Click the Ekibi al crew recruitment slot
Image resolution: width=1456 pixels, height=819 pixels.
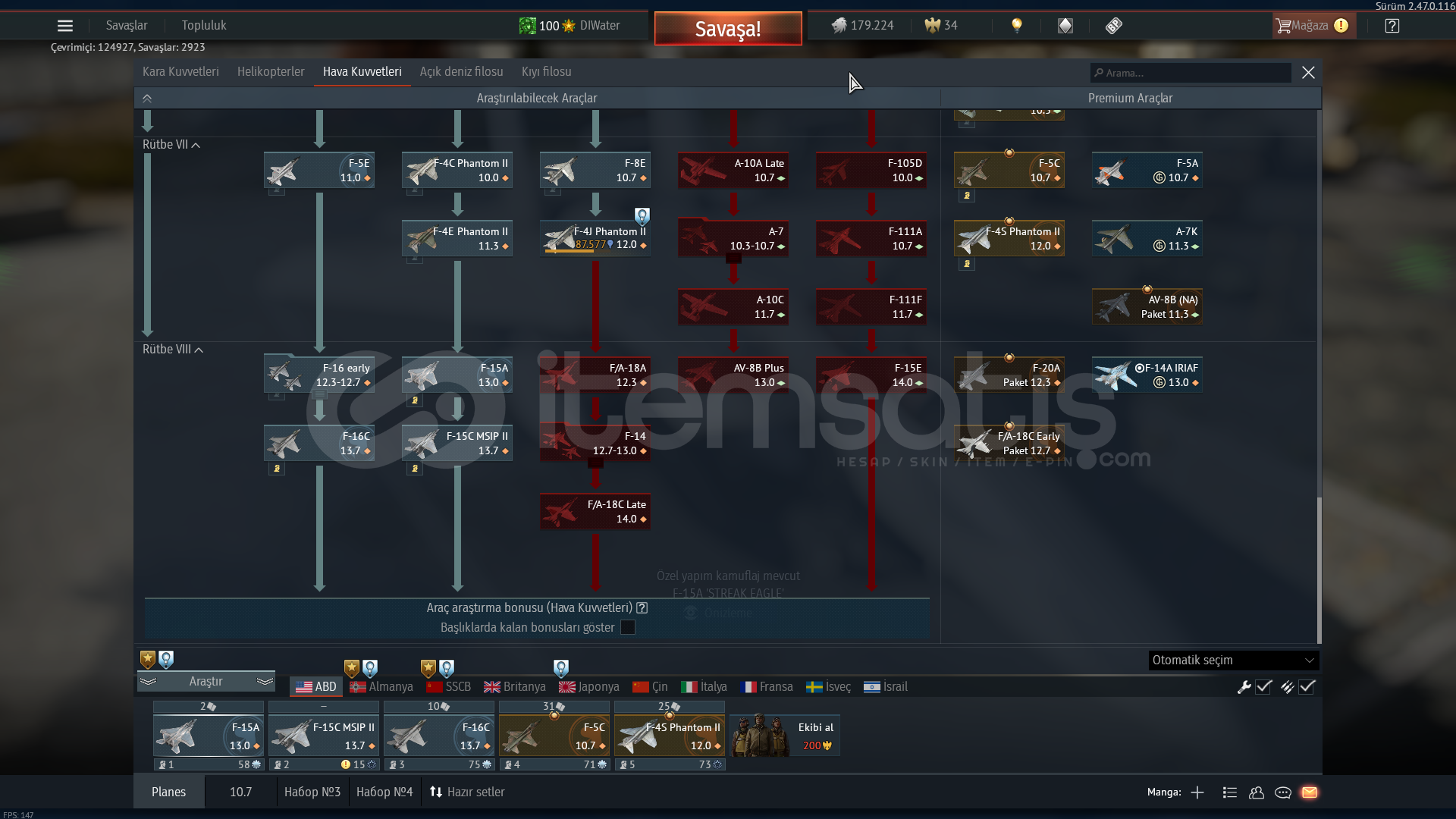pyautogui.click(x=784, y=736)
